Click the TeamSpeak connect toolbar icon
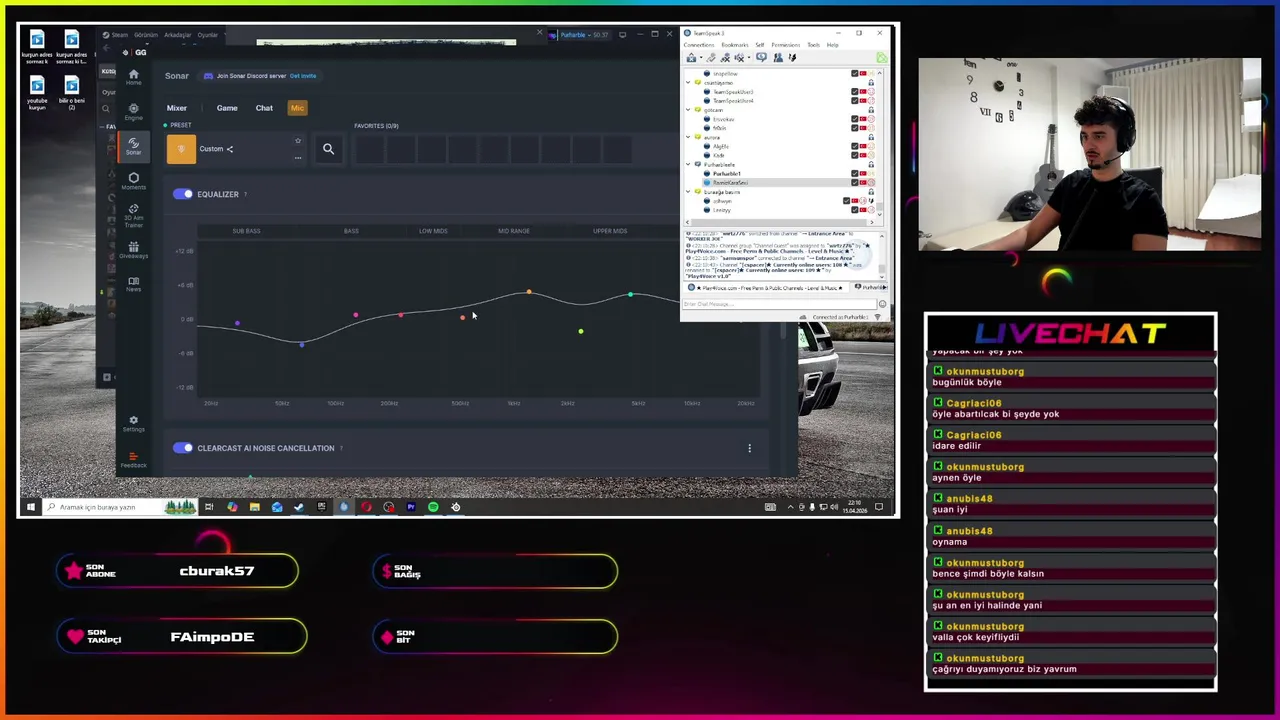Image resolution: width=1280 pixels, height=720 pixels. [691, 58]
